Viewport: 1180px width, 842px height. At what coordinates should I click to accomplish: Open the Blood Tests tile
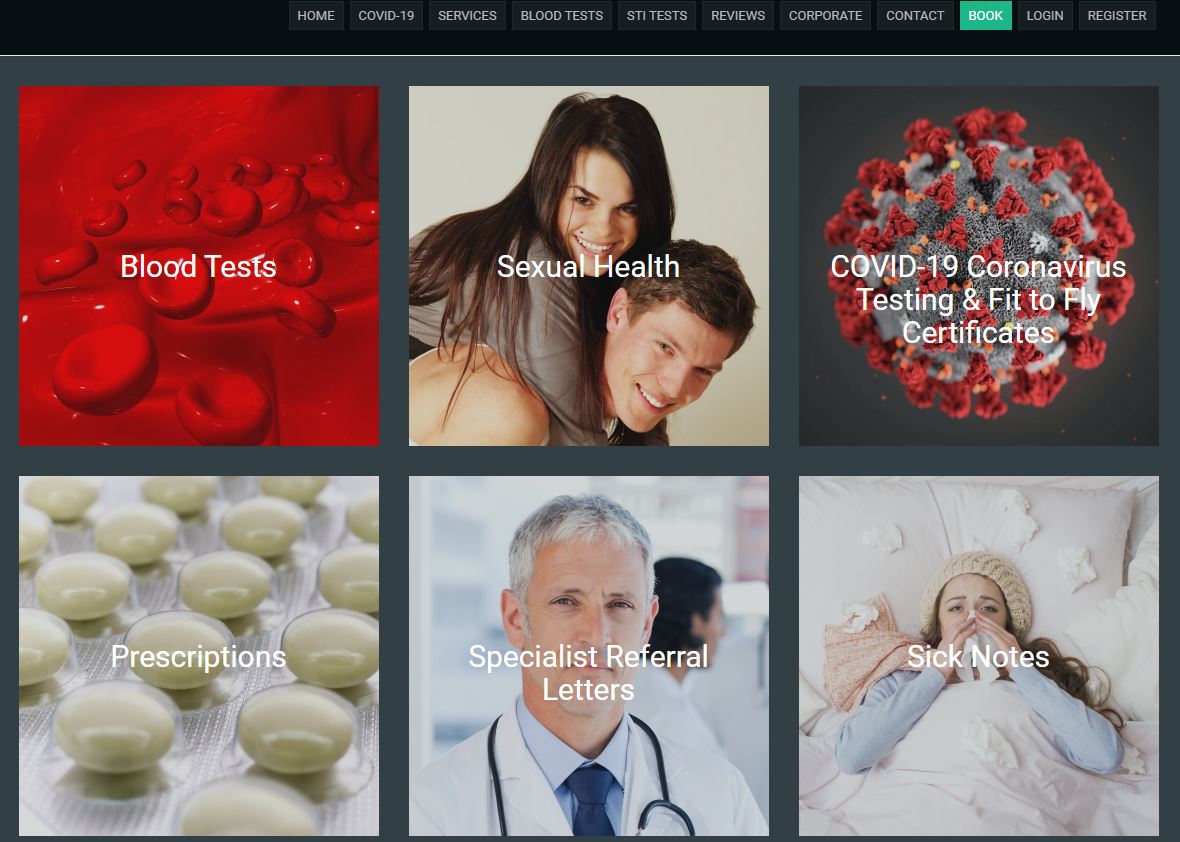199,266
